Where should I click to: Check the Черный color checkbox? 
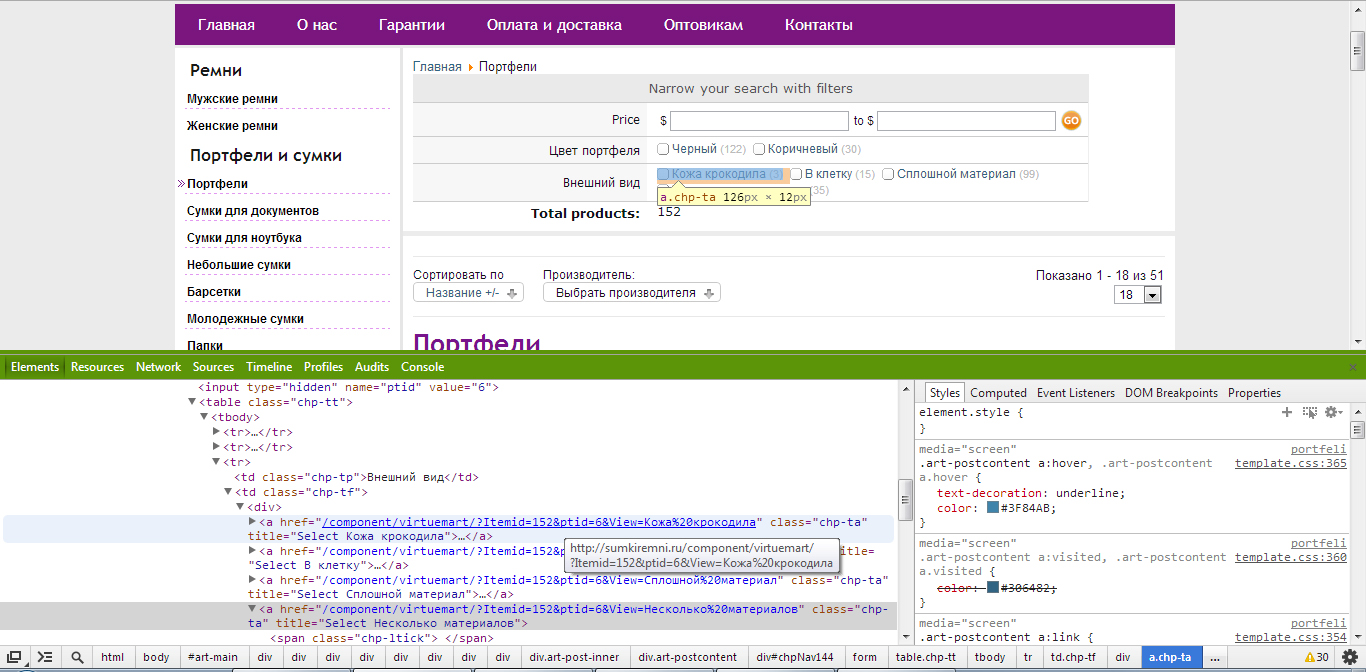coord(663,149)
